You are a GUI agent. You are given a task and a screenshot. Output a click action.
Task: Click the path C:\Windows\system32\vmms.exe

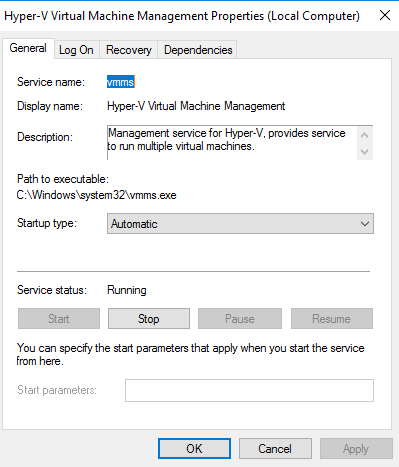[x=96, y=195]
